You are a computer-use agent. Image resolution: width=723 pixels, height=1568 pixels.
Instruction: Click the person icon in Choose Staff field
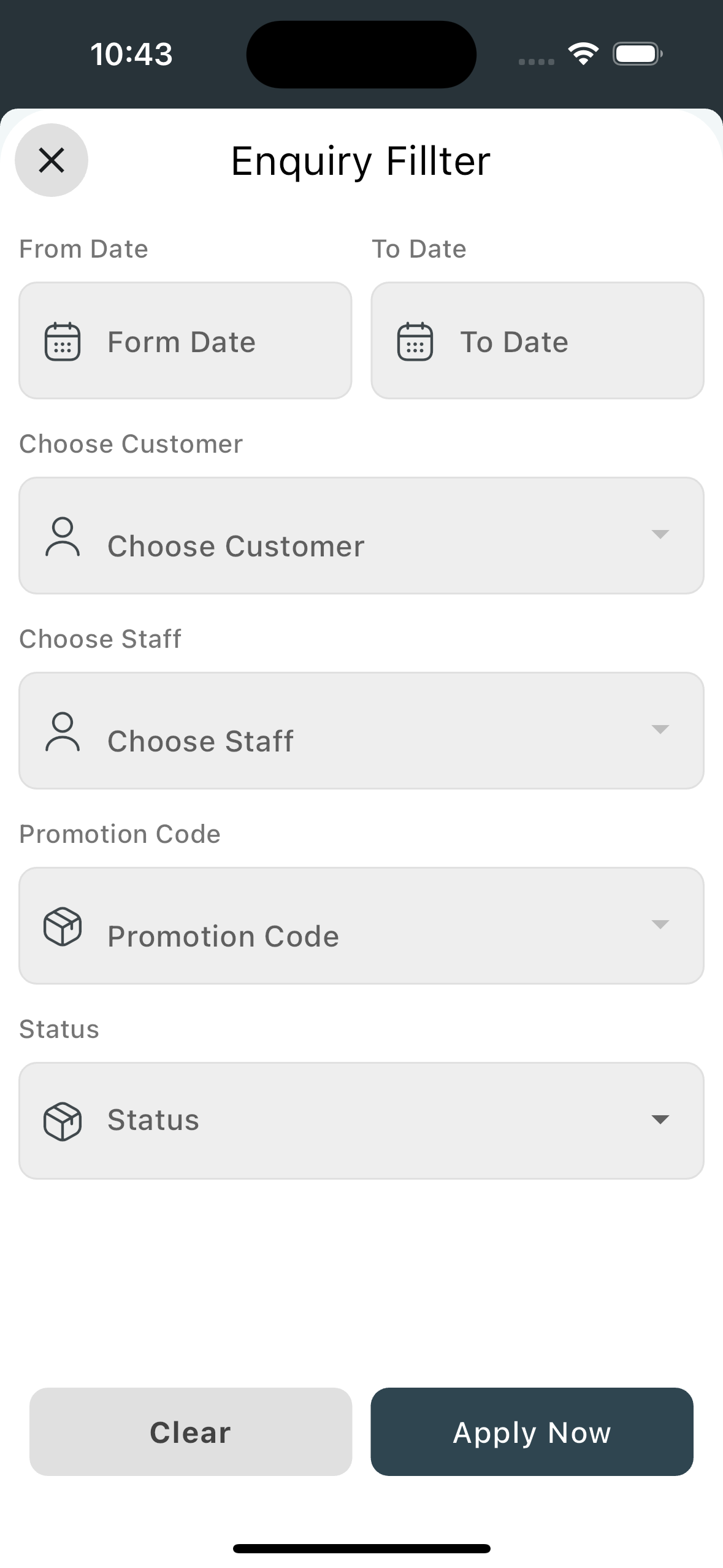tap(63, 732)
